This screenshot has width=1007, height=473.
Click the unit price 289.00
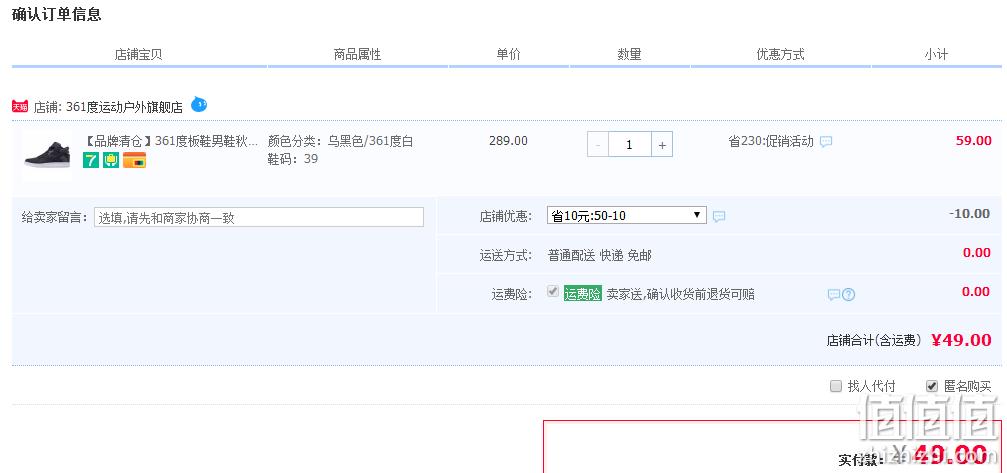[508, 141]
